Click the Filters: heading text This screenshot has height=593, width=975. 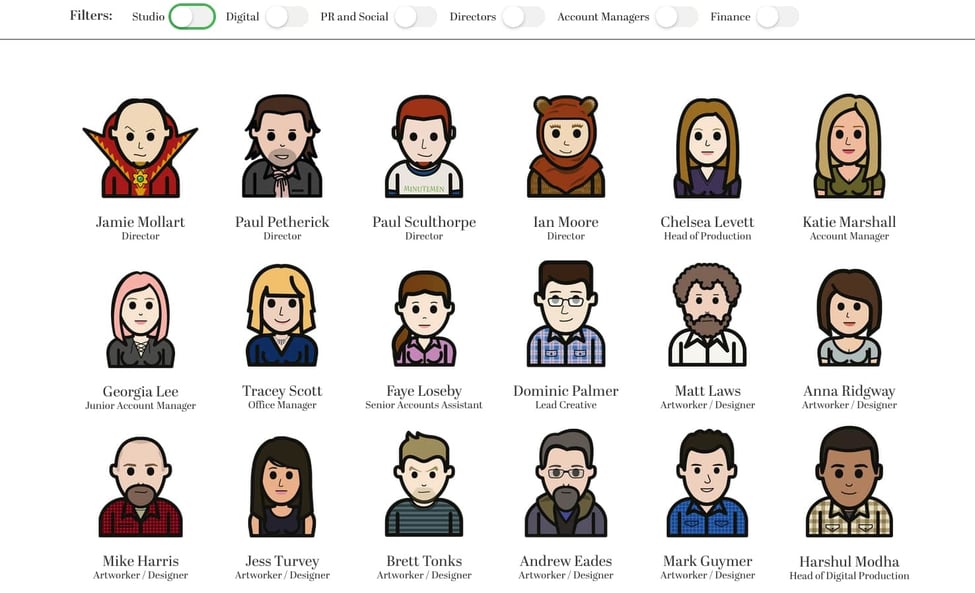tap(91, 16)
